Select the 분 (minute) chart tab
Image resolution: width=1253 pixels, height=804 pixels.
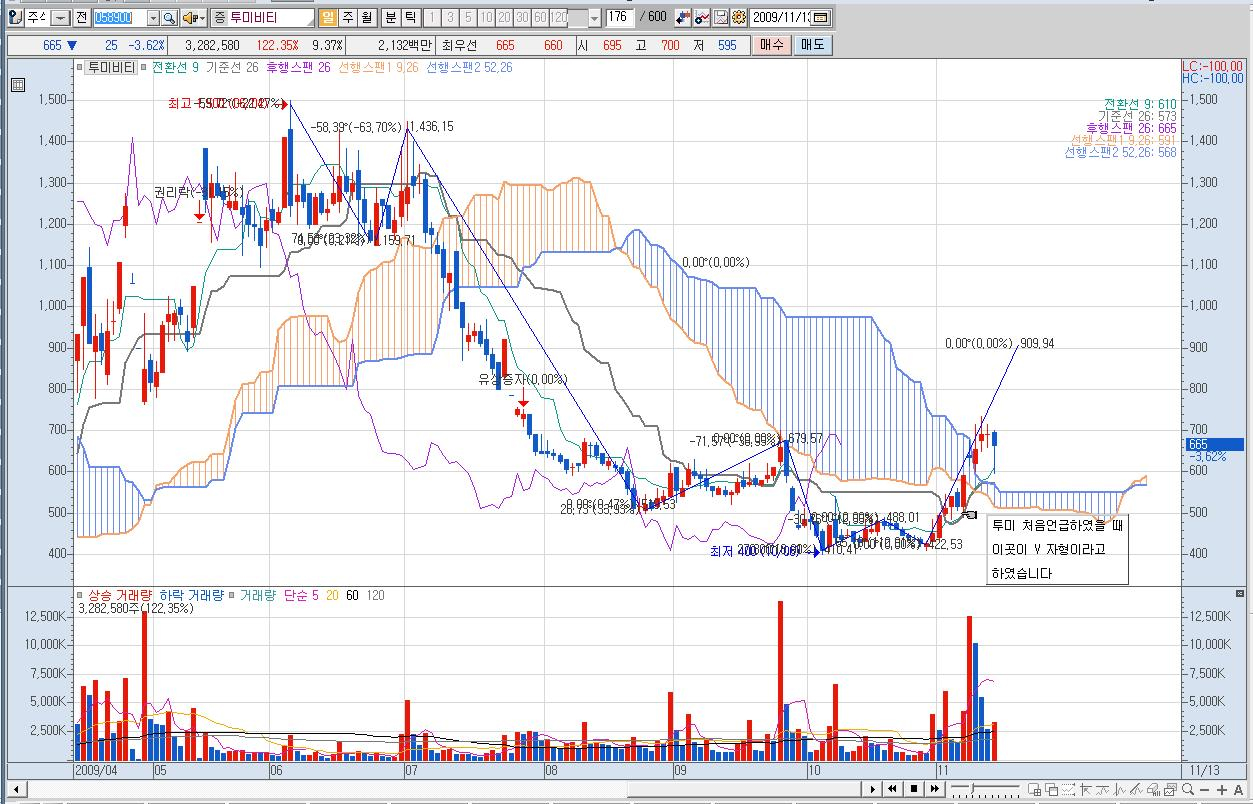391,18
